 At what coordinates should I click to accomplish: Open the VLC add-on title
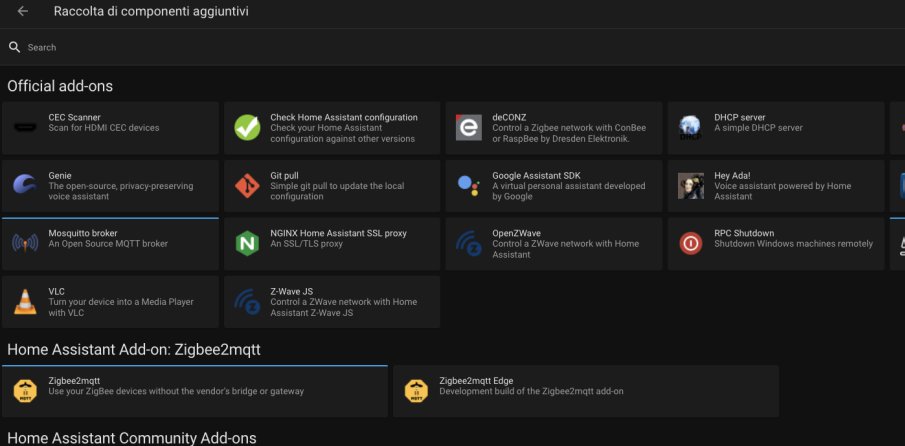[57, 291]
